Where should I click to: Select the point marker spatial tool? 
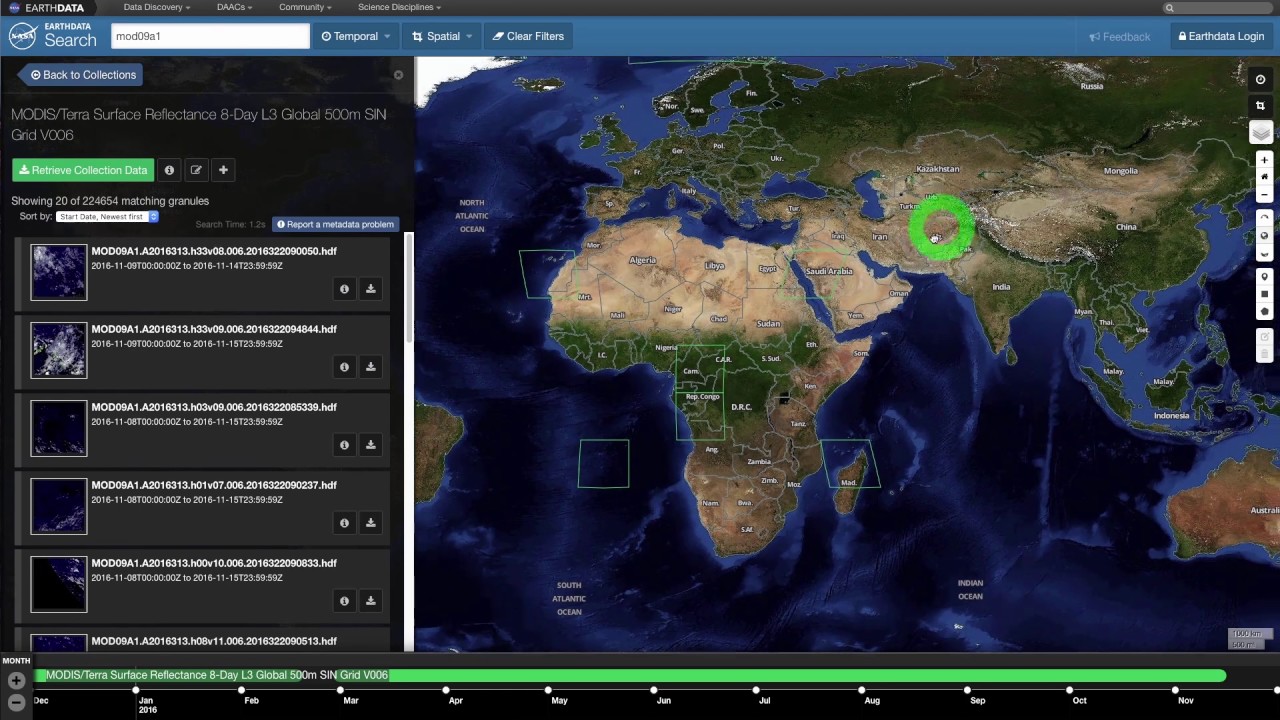pyautogui.click(x=1264, y=277)
